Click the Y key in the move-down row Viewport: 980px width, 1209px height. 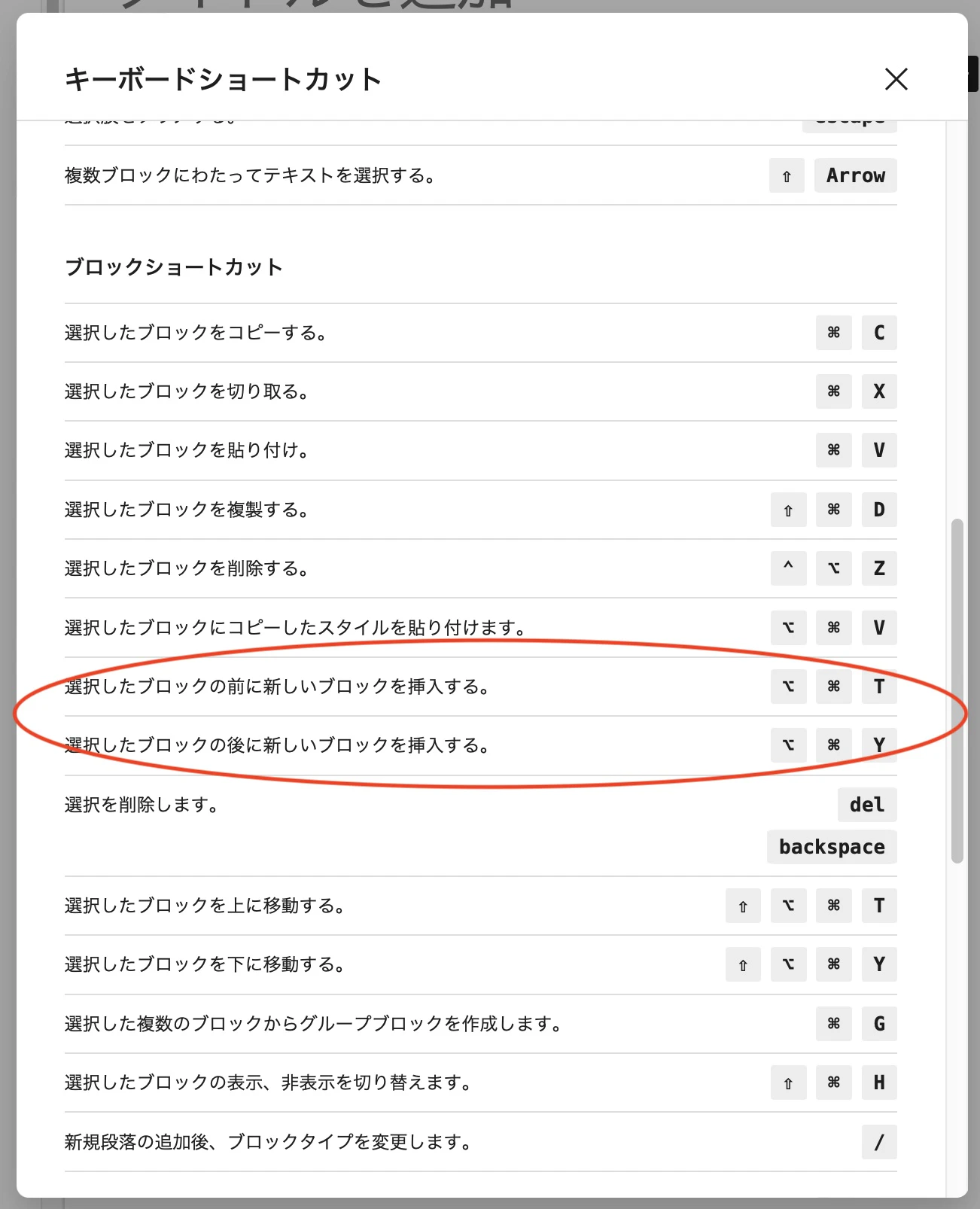point(879,964)
